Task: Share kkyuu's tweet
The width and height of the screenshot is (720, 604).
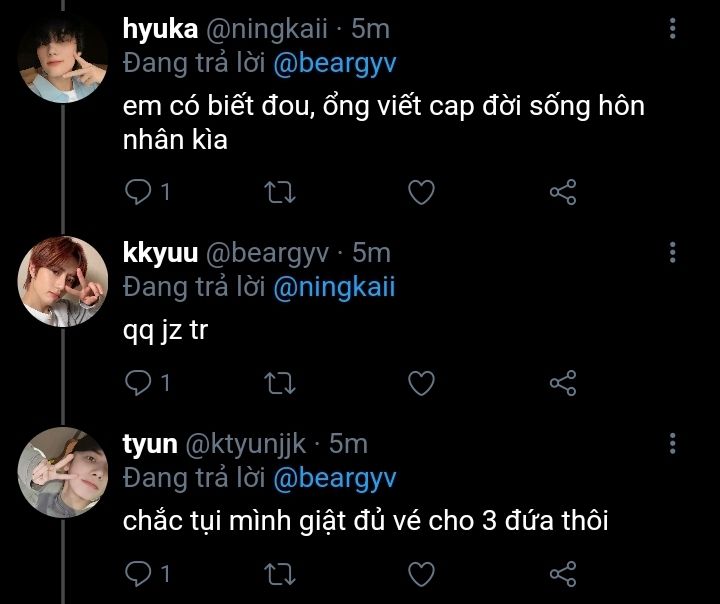Action: coord(564,382)
